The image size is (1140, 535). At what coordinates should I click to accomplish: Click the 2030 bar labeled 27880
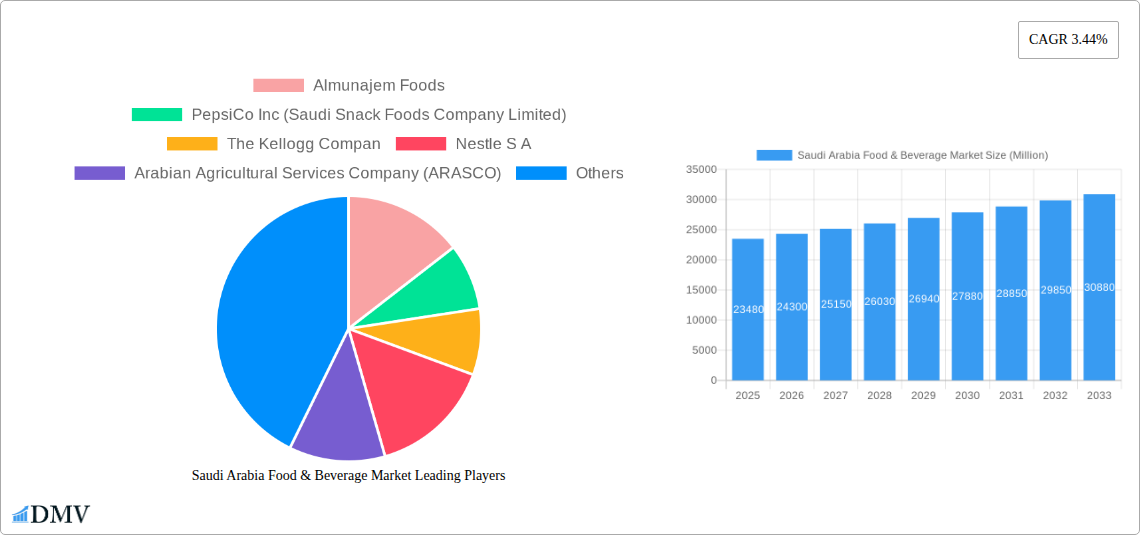pos(968,296)
